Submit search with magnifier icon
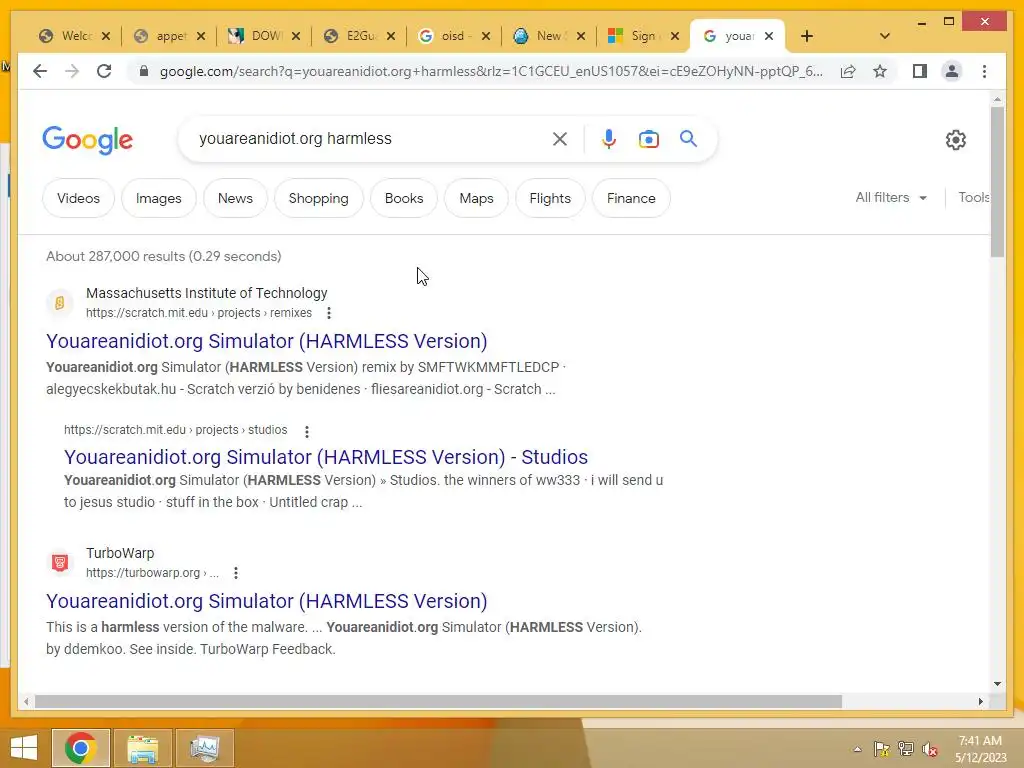The height and width of the screenshot is (768, 1024). [688, 138]
